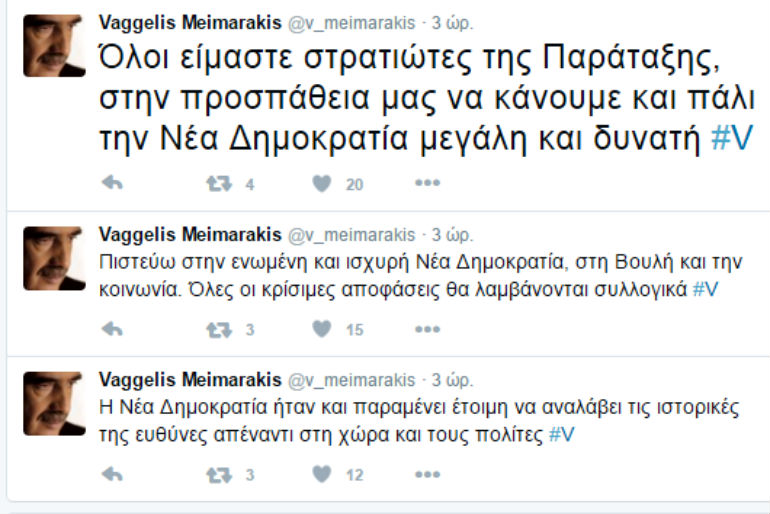Open more options on first tweet
This screenshot has width=770, height=514.
(427, 184)
